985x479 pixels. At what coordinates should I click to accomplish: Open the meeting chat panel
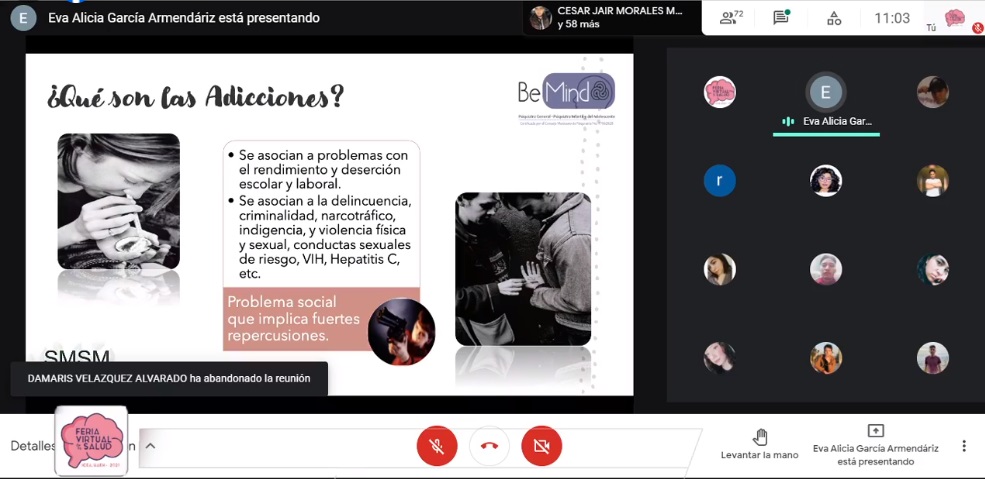[781, 18]
